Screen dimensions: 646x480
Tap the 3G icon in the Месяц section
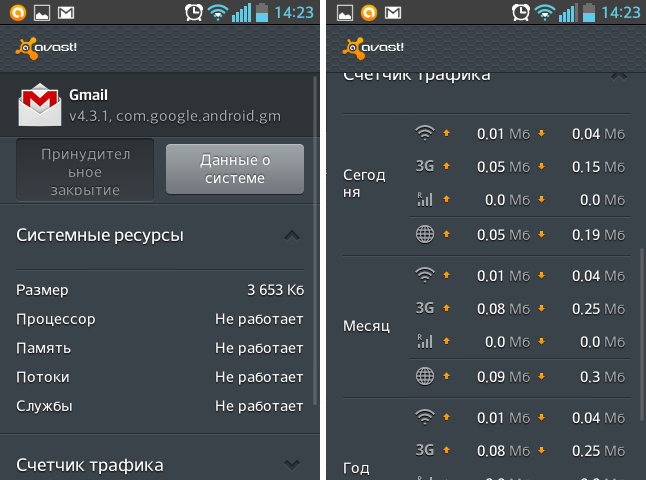tap(425, 308)
